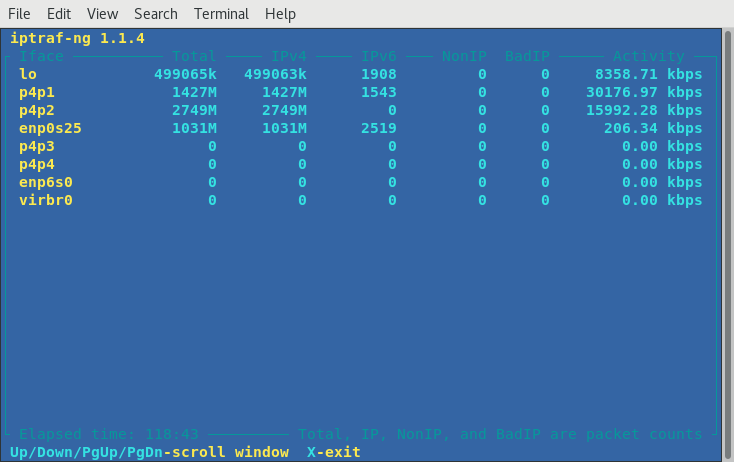Select the lo interface row name
This screenshot has height=462, width=734.
click(x=28, y=74)
